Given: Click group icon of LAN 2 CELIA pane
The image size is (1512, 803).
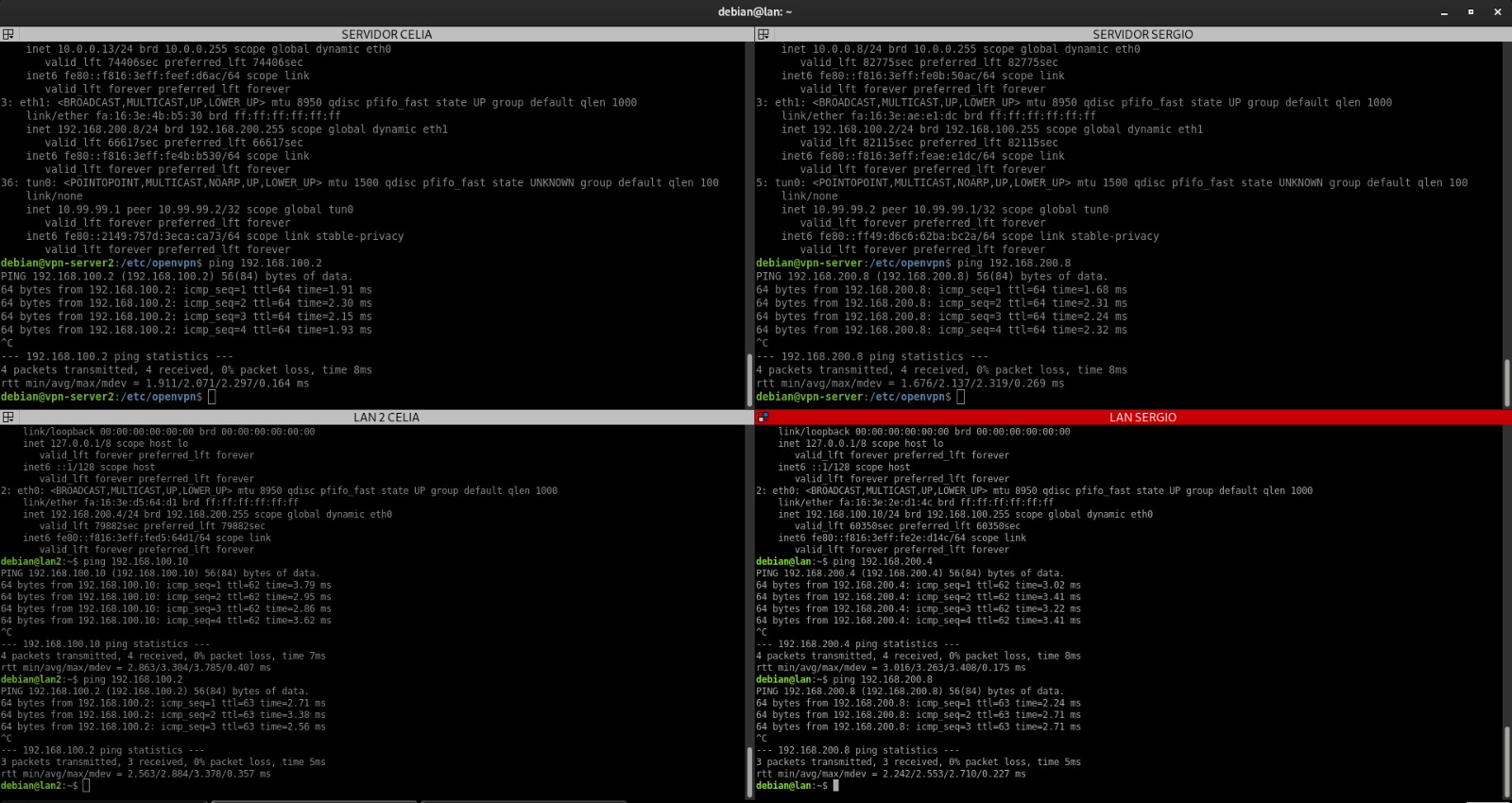Looking at the screenshot, I should pyautogui.click(x=8, y=417).
